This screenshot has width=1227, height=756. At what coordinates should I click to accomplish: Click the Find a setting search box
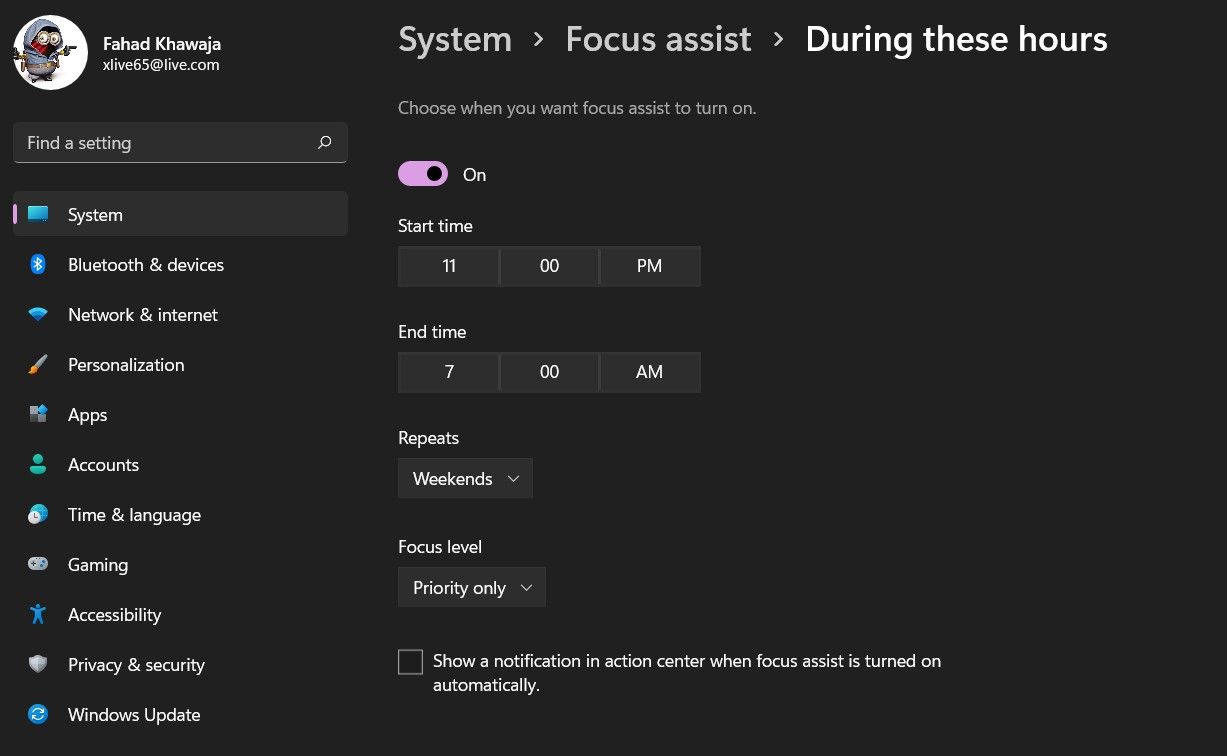pyautogui.click(x=180, y=143)
